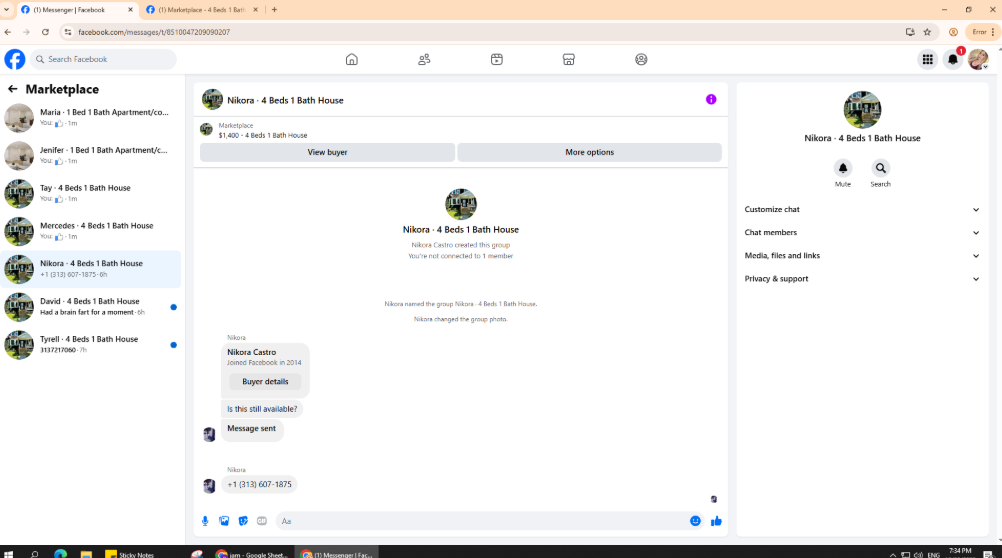Open the $1,400 - 4 Beds listing link
The height and width of the screenshot is (558, 1002).
pyautogui.click(x=263, y=136)
